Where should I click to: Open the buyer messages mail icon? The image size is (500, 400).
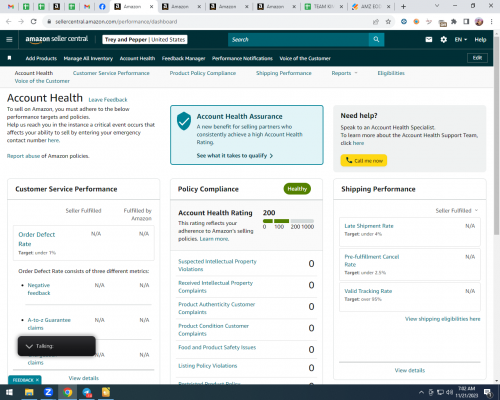(x=429, y=39)
